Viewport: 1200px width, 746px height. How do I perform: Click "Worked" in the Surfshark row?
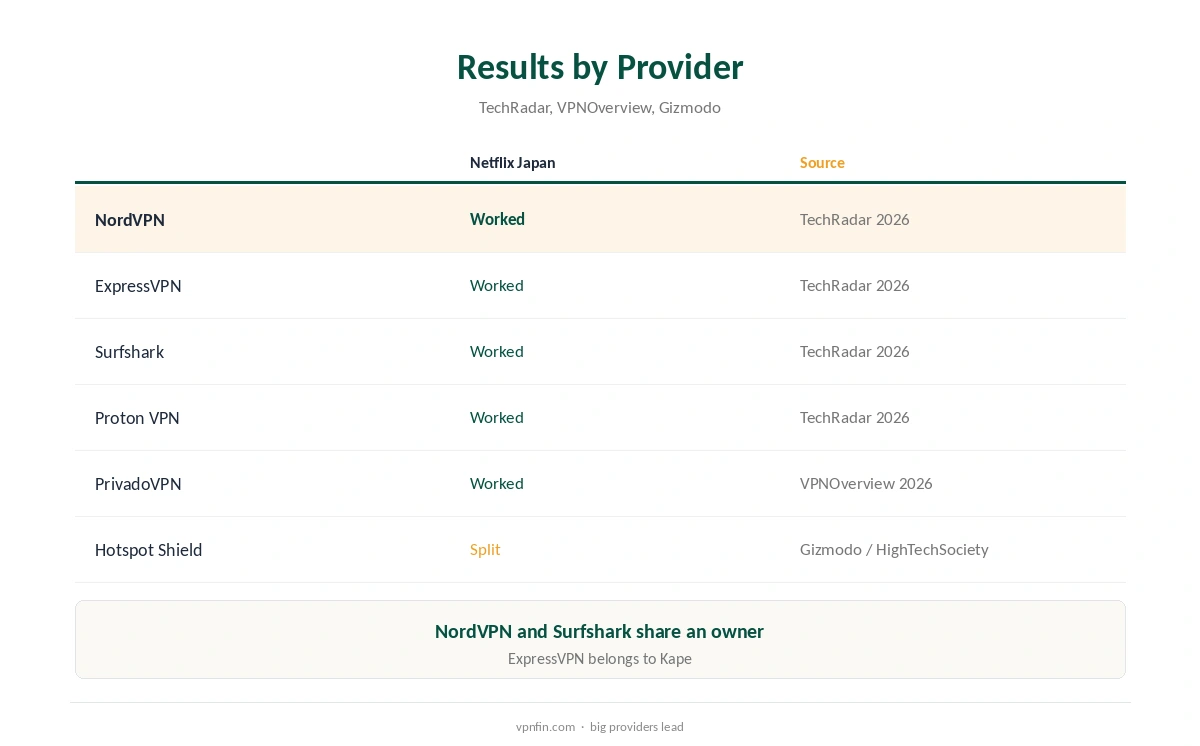pyautogui.click(x=497, y=351)
